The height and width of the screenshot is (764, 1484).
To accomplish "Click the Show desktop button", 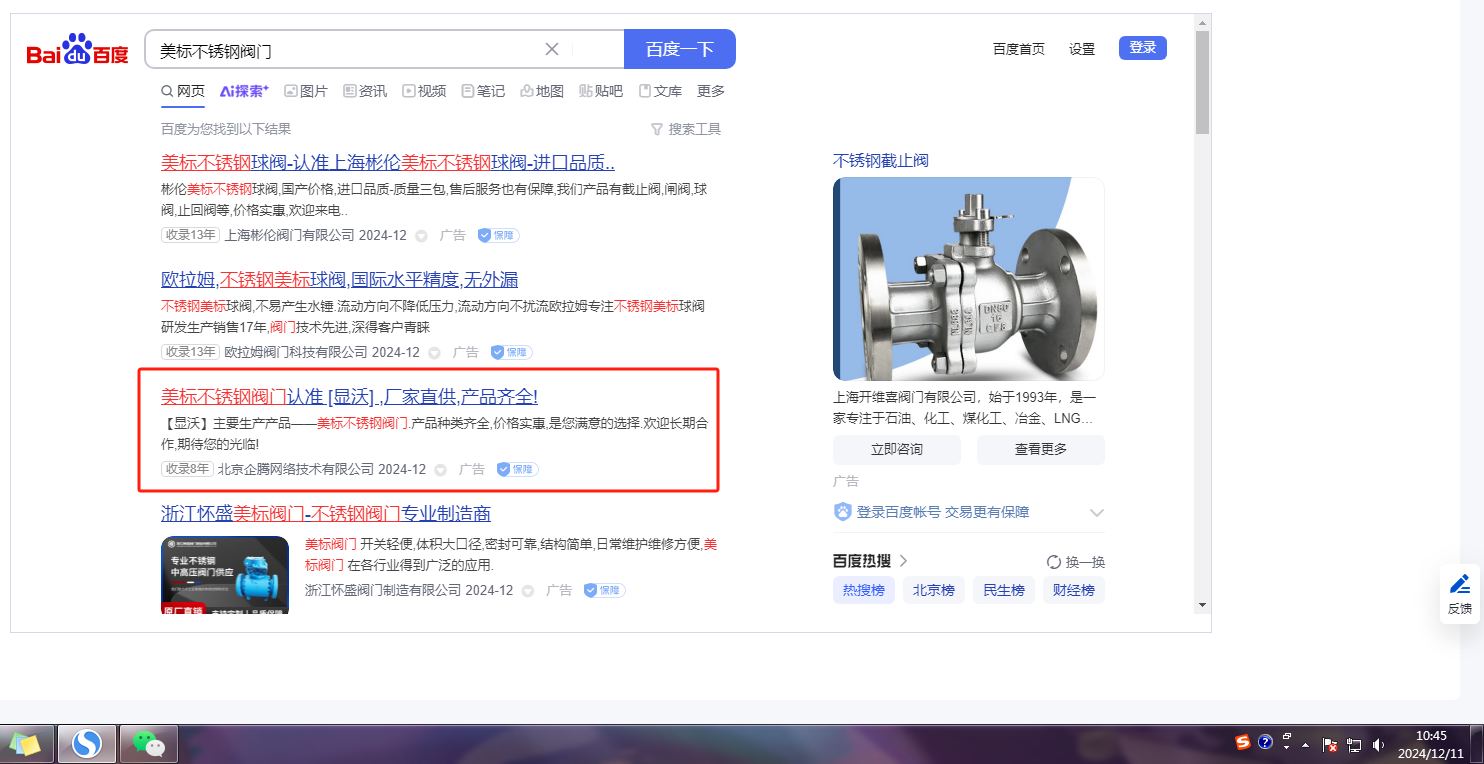I will [1477, 744].
